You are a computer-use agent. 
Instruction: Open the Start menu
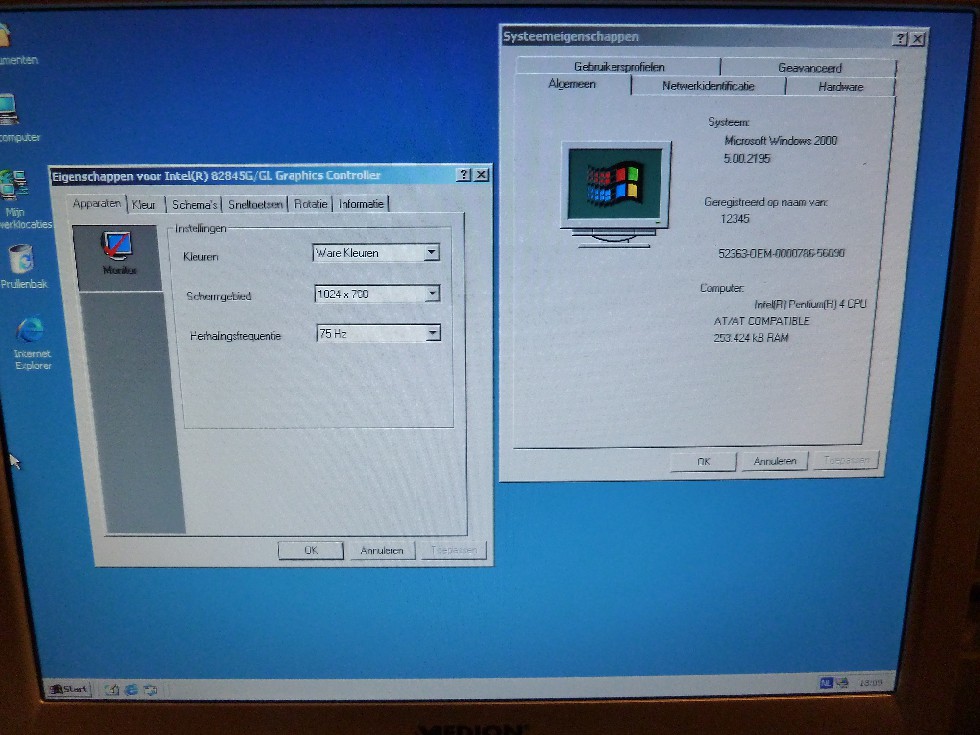tap(69, 689)
